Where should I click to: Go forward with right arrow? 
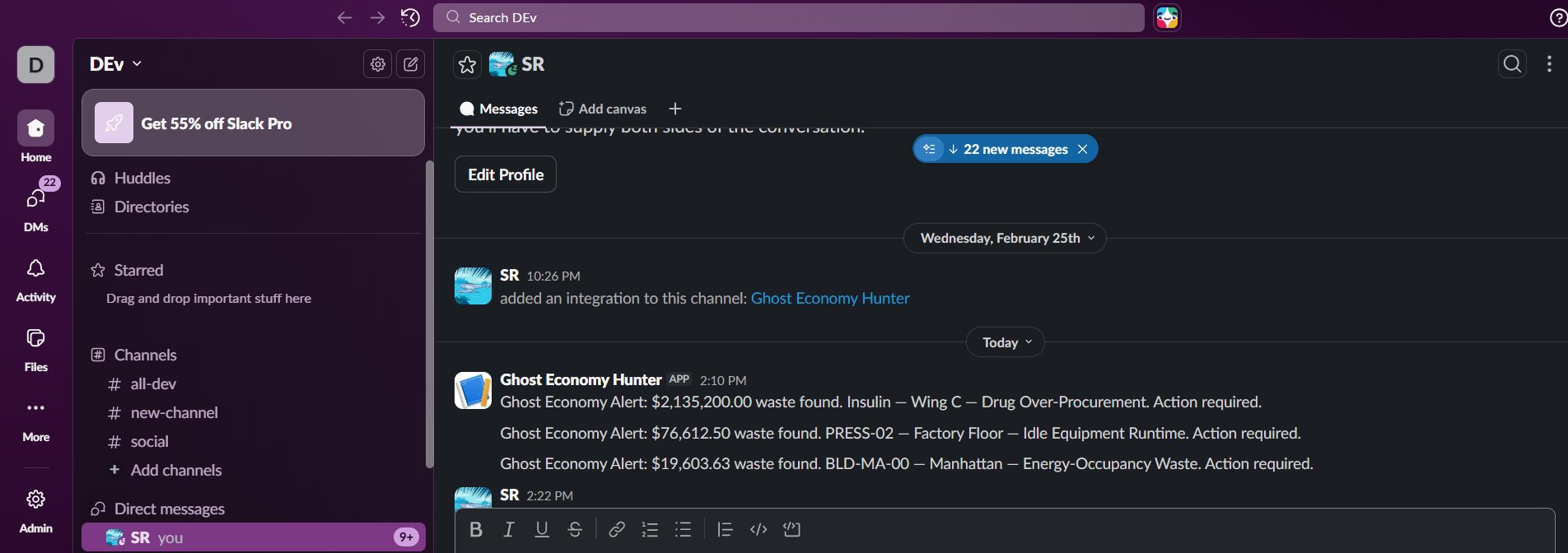tap(377, 17)
